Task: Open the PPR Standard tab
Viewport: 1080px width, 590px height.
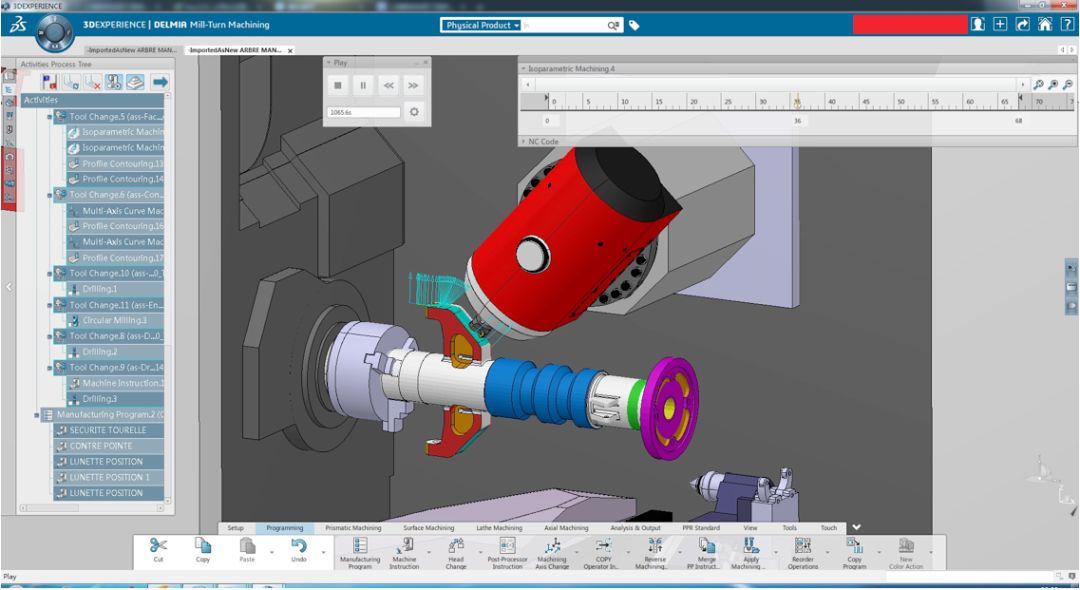Action: [701, 528]
